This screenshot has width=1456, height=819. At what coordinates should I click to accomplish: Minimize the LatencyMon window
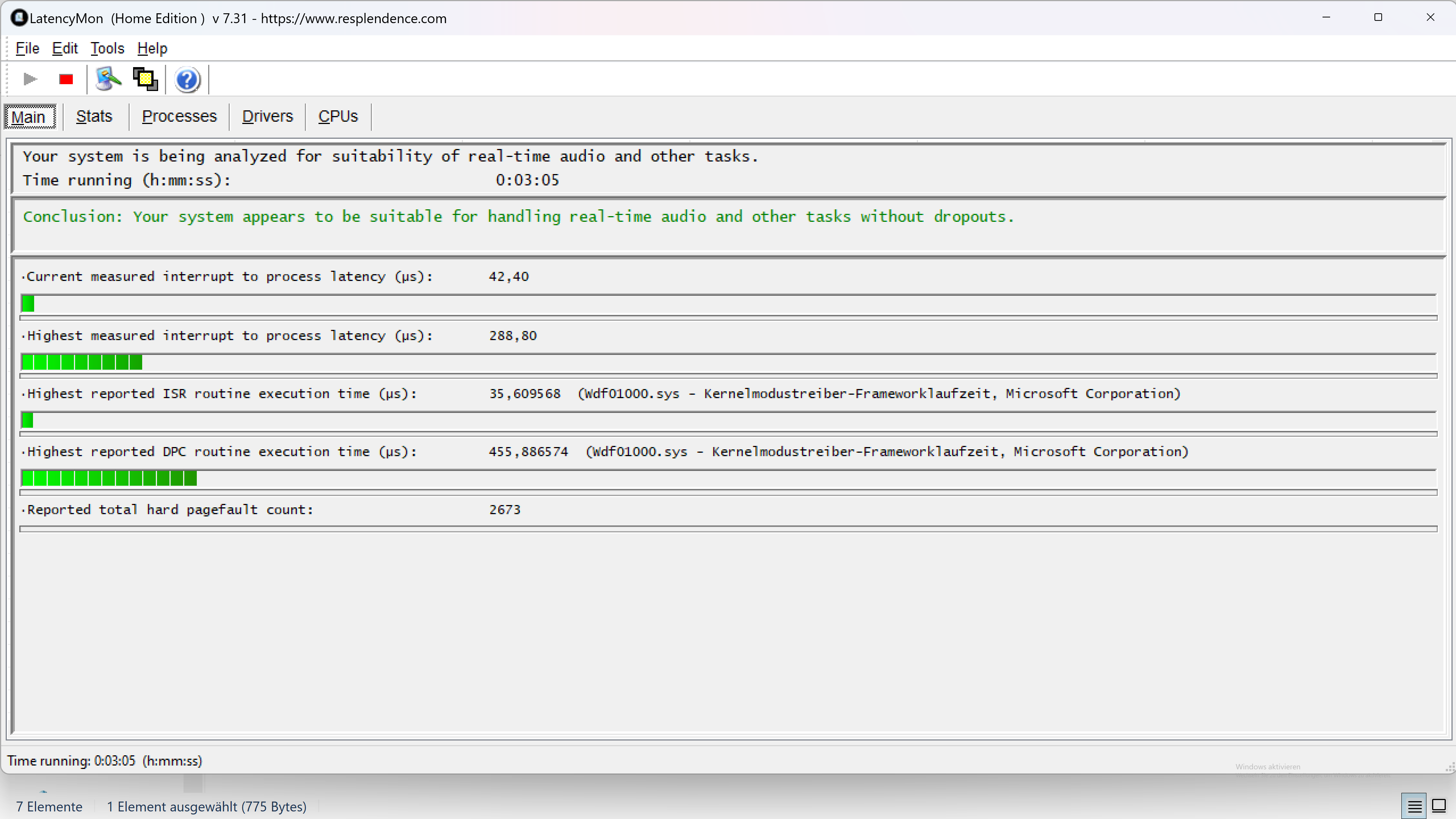coord(1326,17)
